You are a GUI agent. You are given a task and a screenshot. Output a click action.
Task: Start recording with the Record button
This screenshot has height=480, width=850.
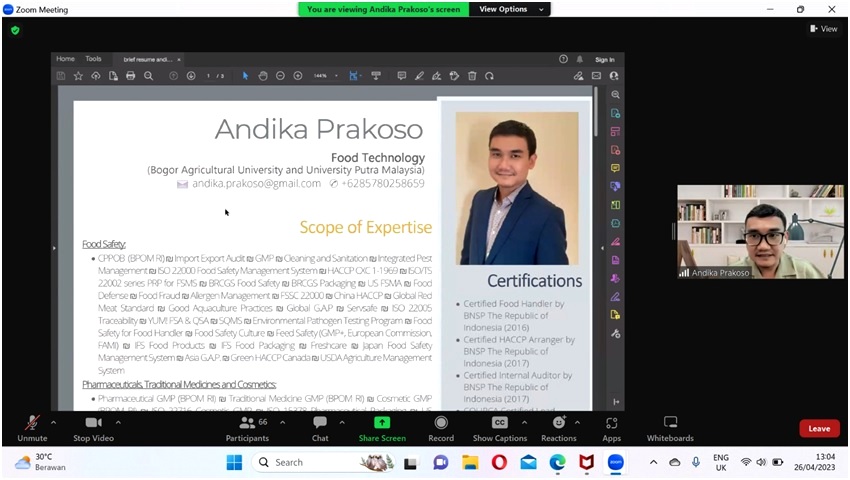441,428
